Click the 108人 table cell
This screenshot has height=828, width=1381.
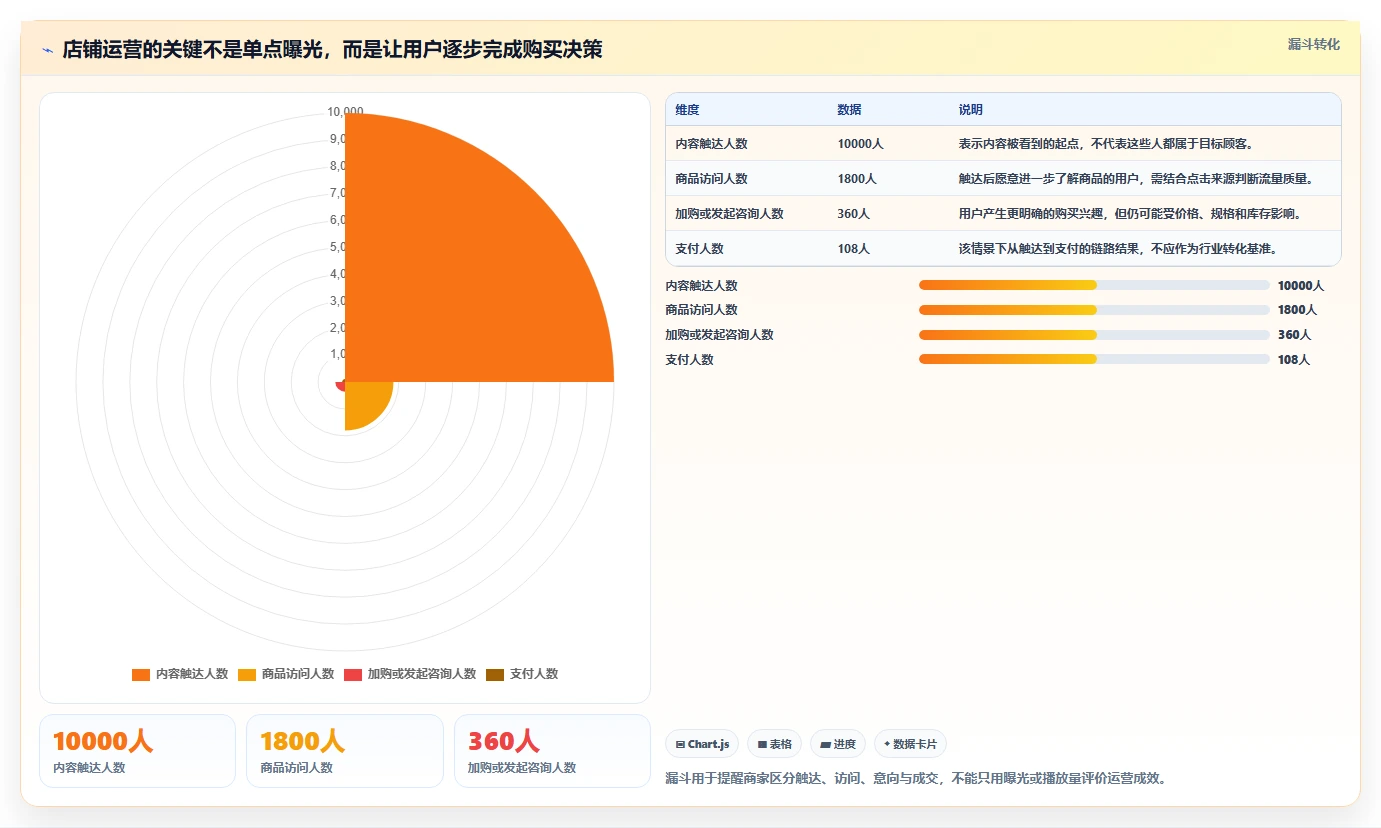(853, 249)
